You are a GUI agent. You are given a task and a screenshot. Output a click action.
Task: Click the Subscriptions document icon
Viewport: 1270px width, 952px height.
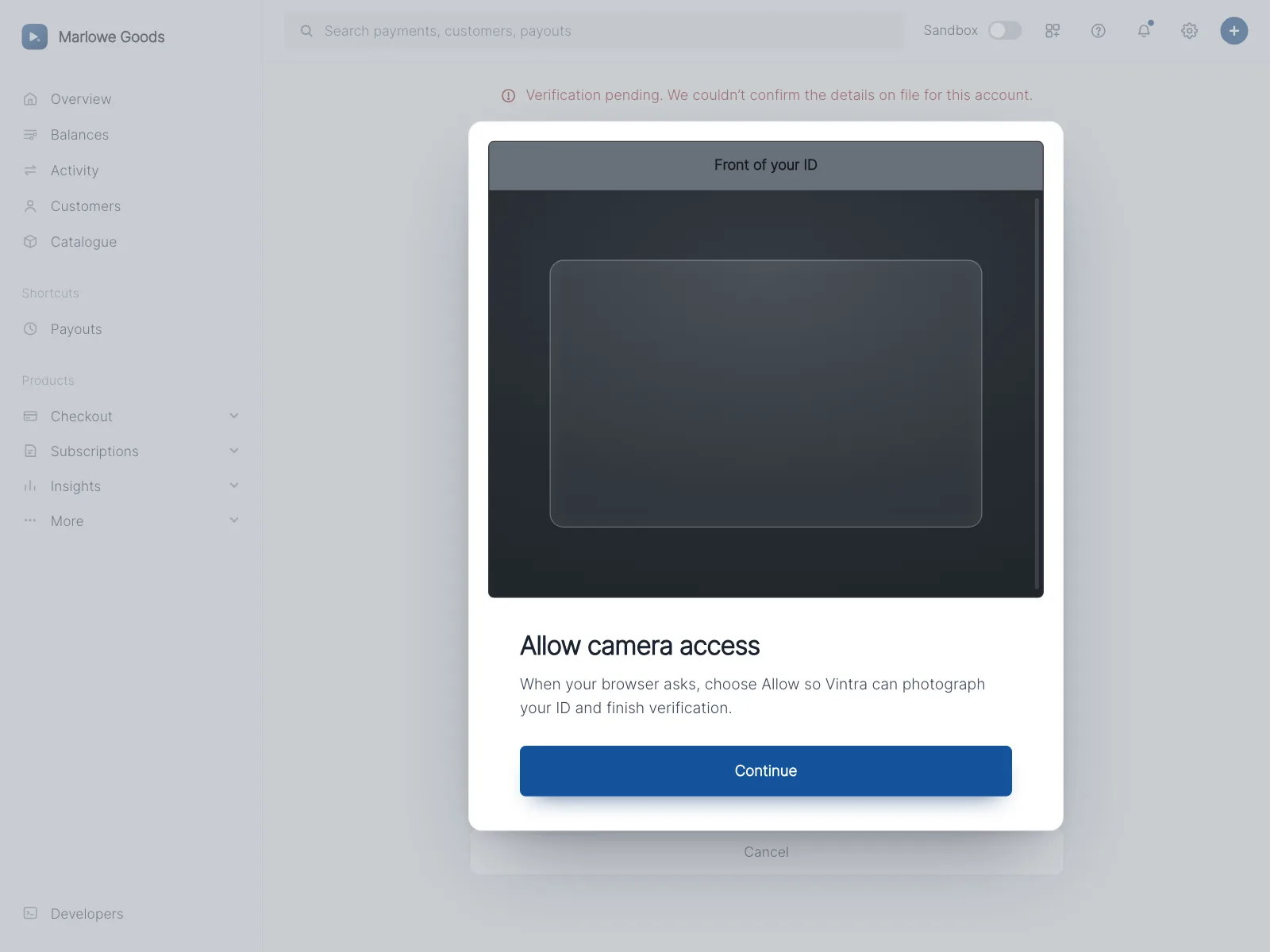click(30, 451)
